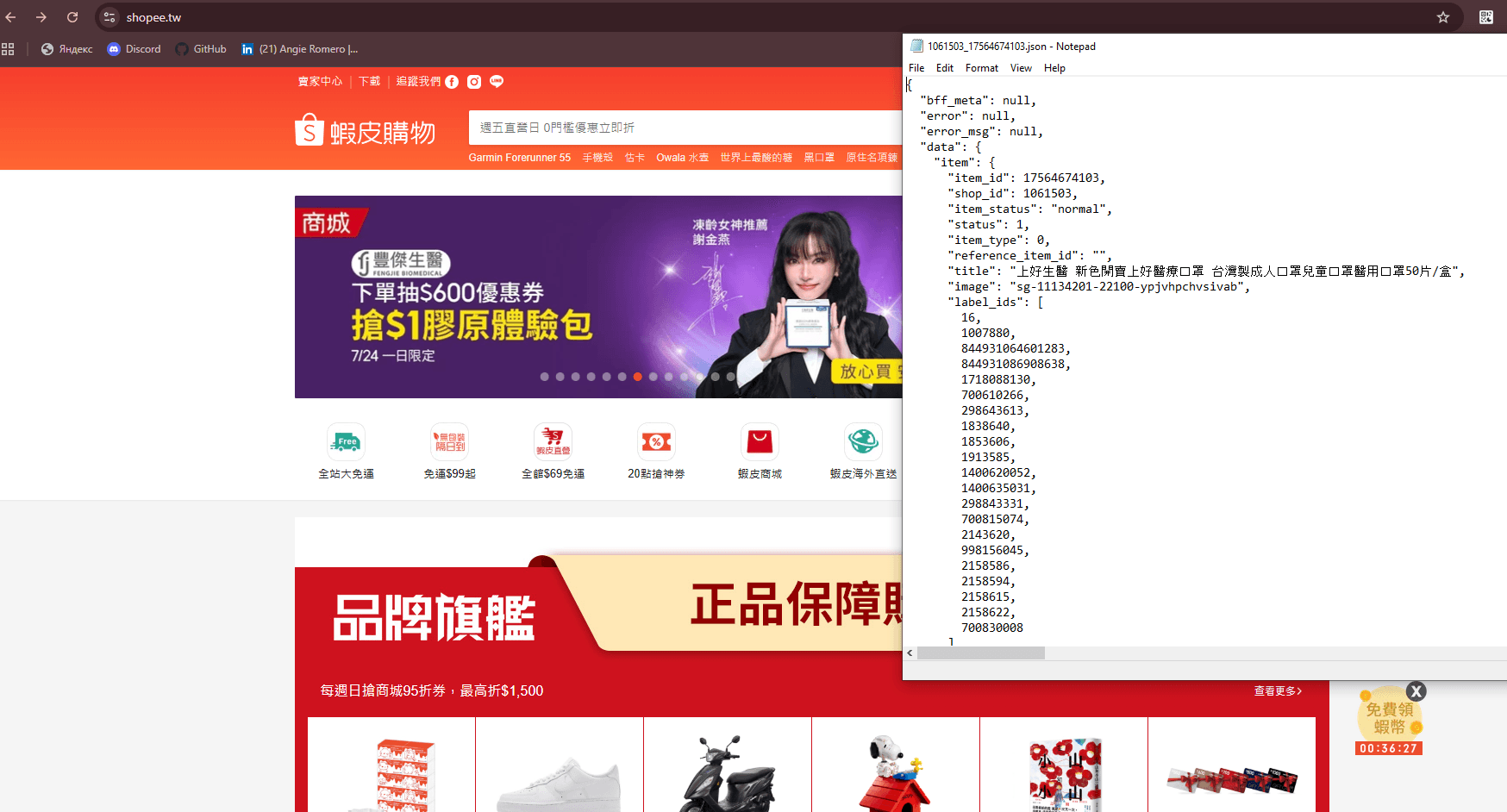The image size is (1507, 812).
Task: Select the 手機殼 search suggestion
Action: 597,158
